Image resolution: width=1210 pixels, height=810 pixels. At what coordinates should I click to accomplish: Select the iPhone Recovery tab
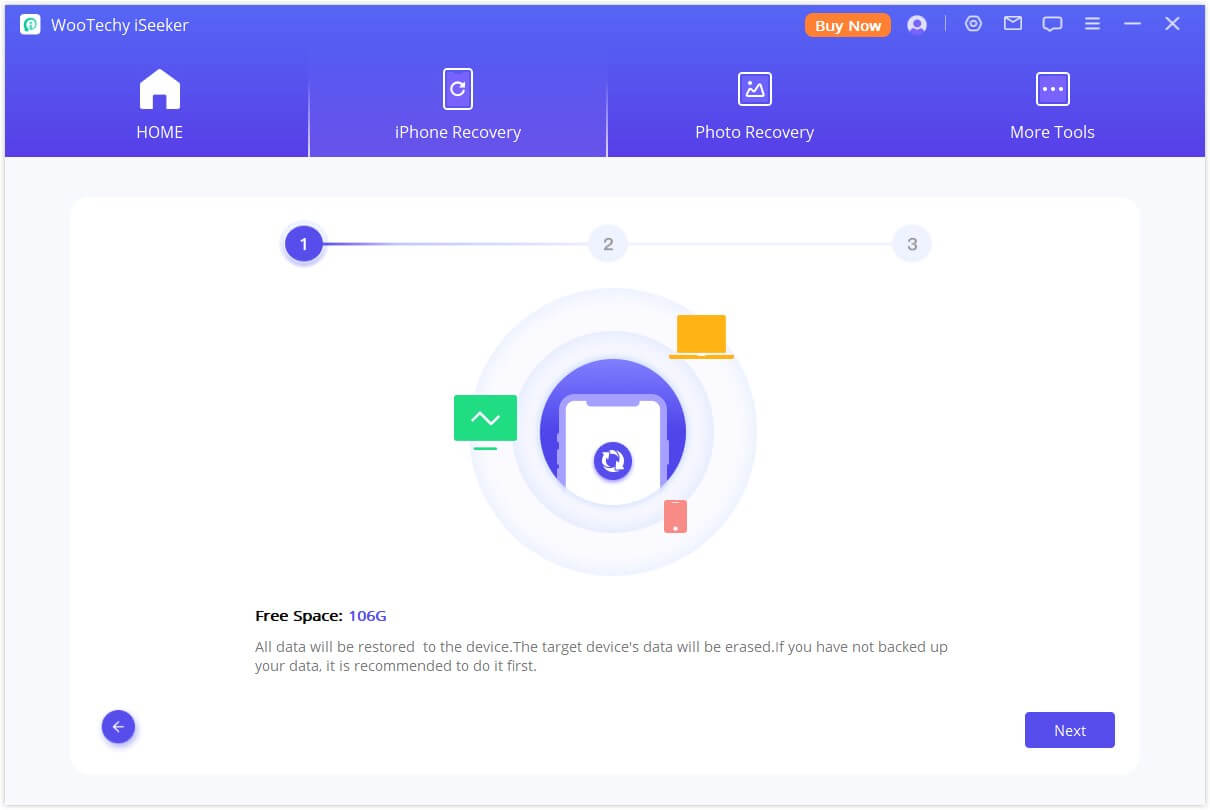[457, 105]
